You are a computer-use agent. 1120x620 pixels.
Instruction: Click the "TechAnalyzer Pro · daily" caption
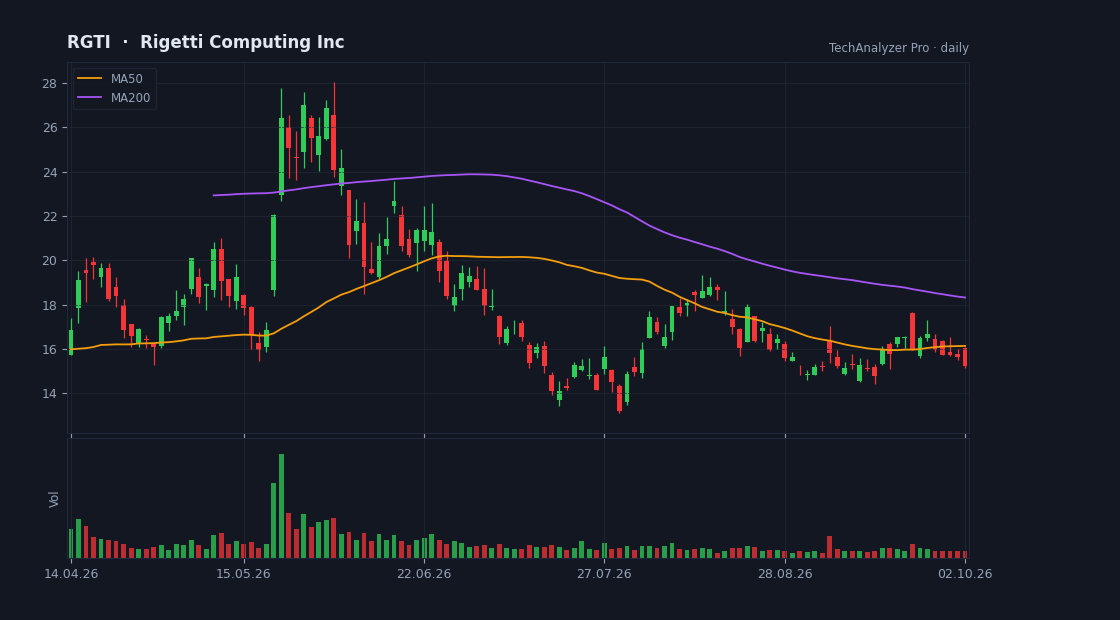[x=899, y=48]
